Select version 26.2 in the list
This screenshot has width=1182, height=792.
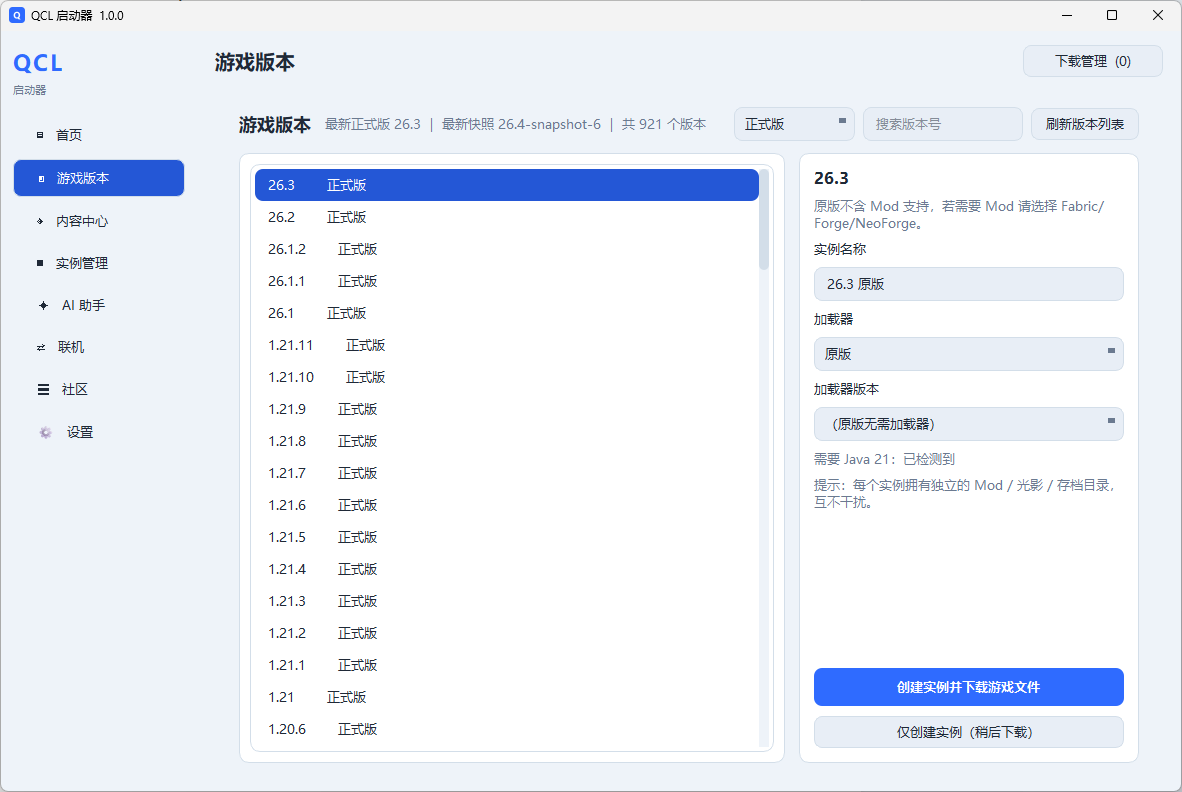click(507, 217)
